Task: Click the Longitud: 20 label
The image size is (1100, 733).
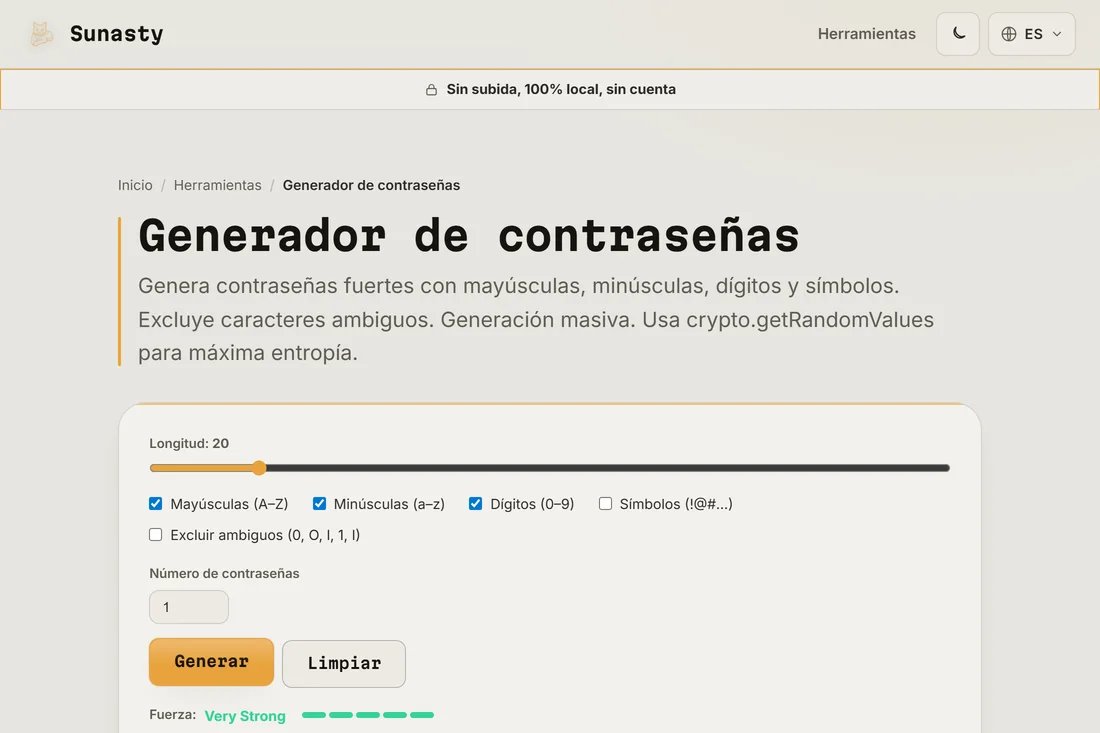Action: (x=189, y=443)
